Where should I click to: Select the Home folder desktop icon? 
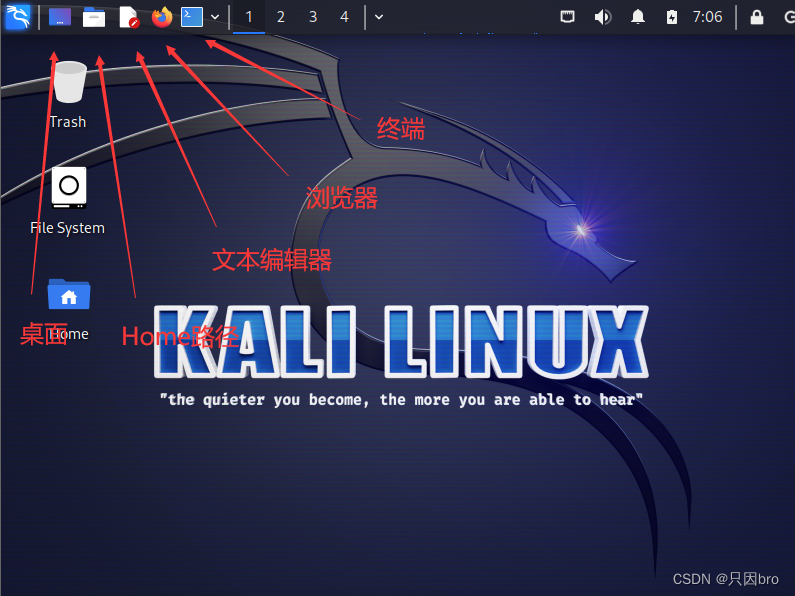[x=69, y=294]
